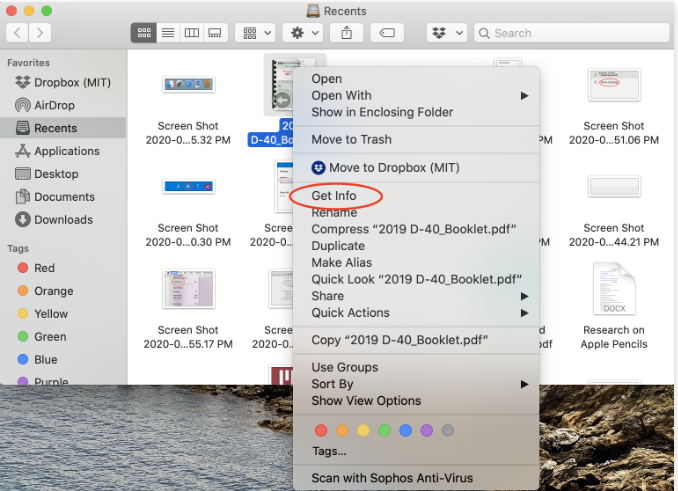The width and height of the screenshot is (678, 491).
Task: Quick Look "2019 D-40_Booklet.pdf"
Action: (416, 280)
